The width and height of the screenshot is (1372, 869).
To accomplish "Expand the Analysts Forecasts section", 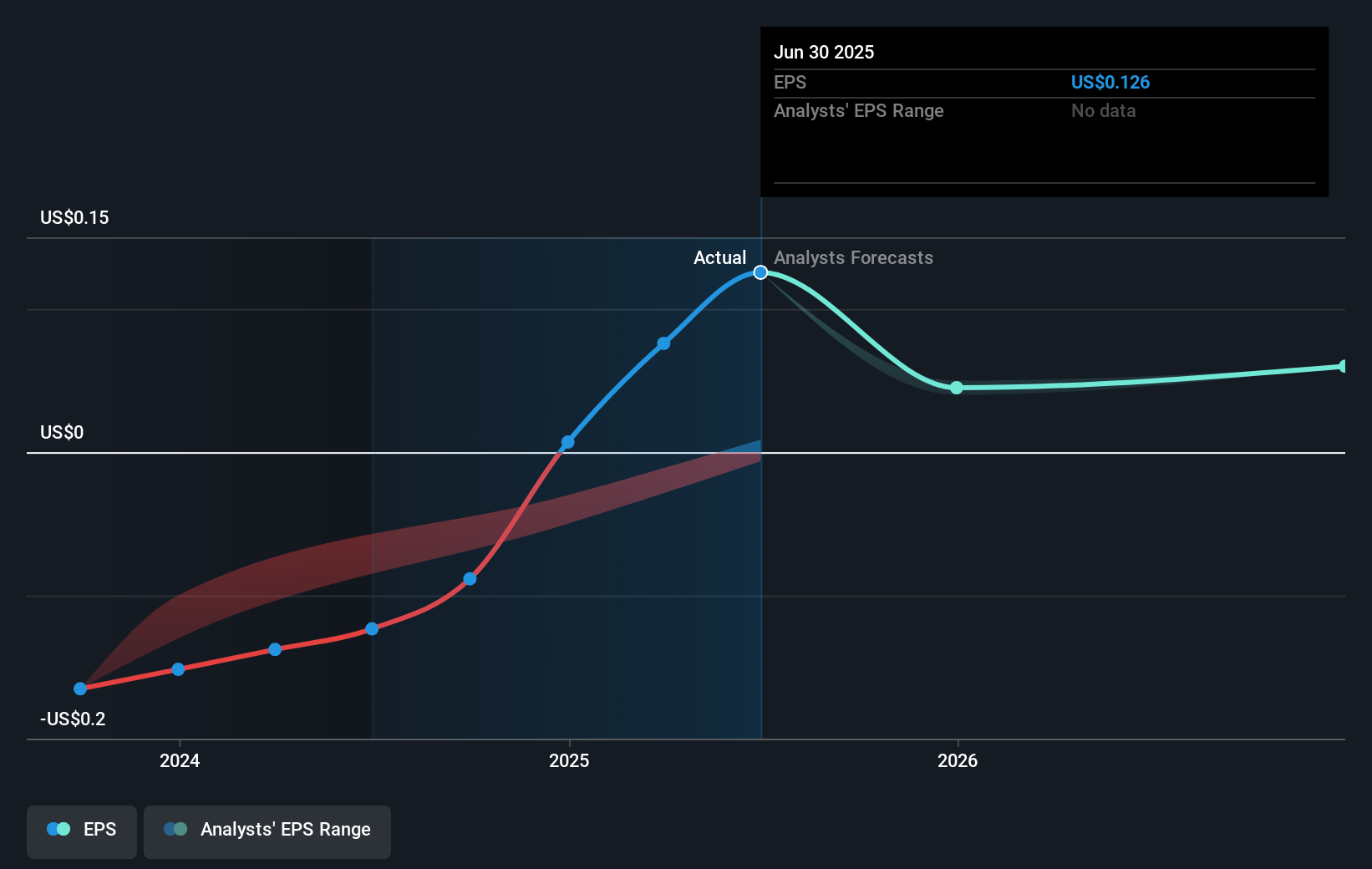I will pyautogui.click(x=853, y=257).
